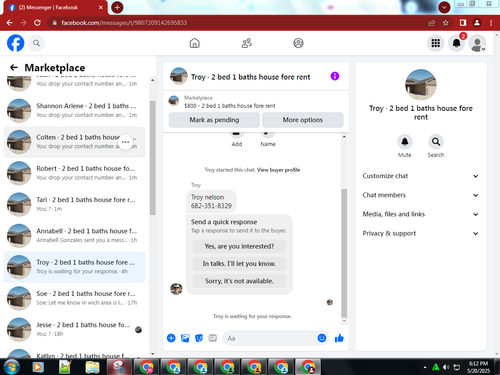500x375 pixels.
Task: Open a new browser tab
Action: pos(117,7)
